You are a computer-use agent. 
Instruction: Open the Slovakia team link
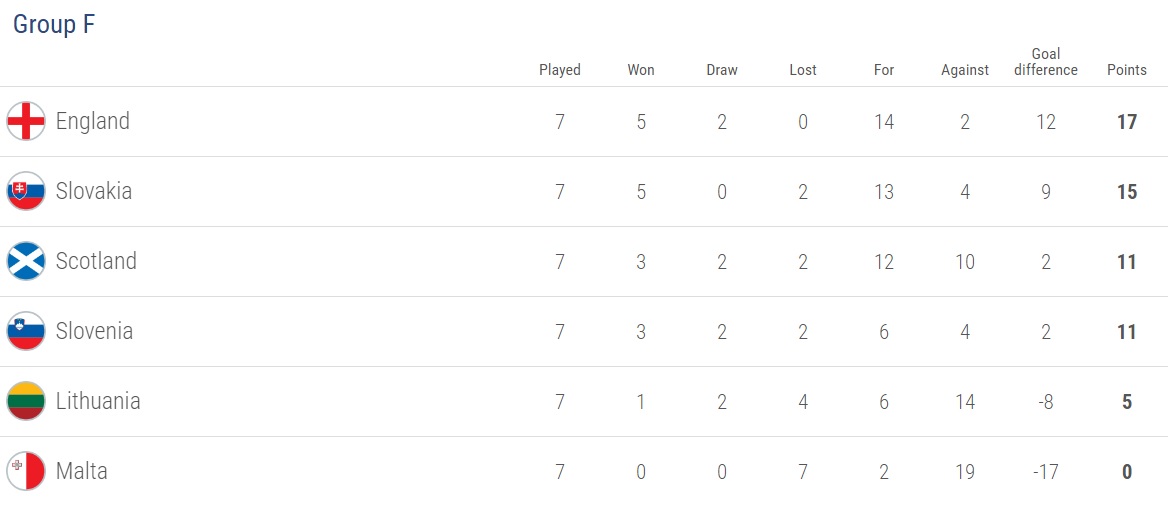coord(94,192)
